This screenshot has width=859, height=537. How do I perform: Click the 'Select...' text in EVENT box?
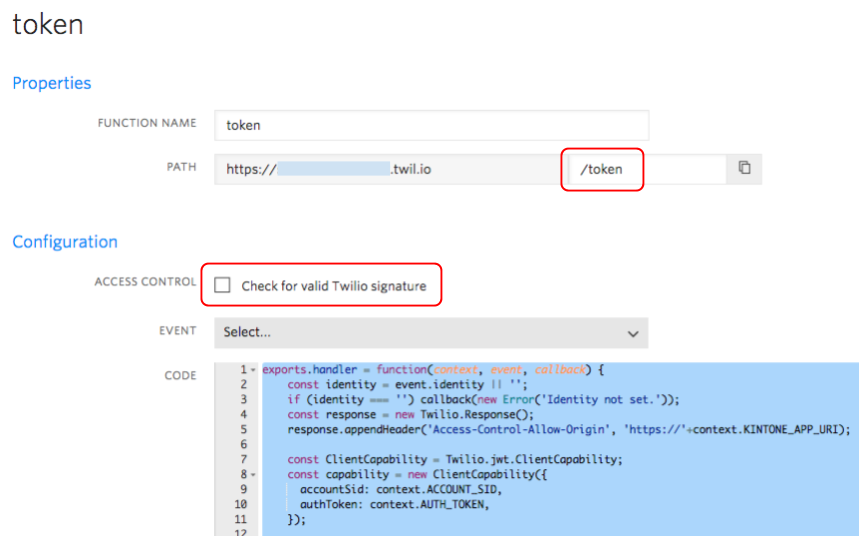(247, 332)
